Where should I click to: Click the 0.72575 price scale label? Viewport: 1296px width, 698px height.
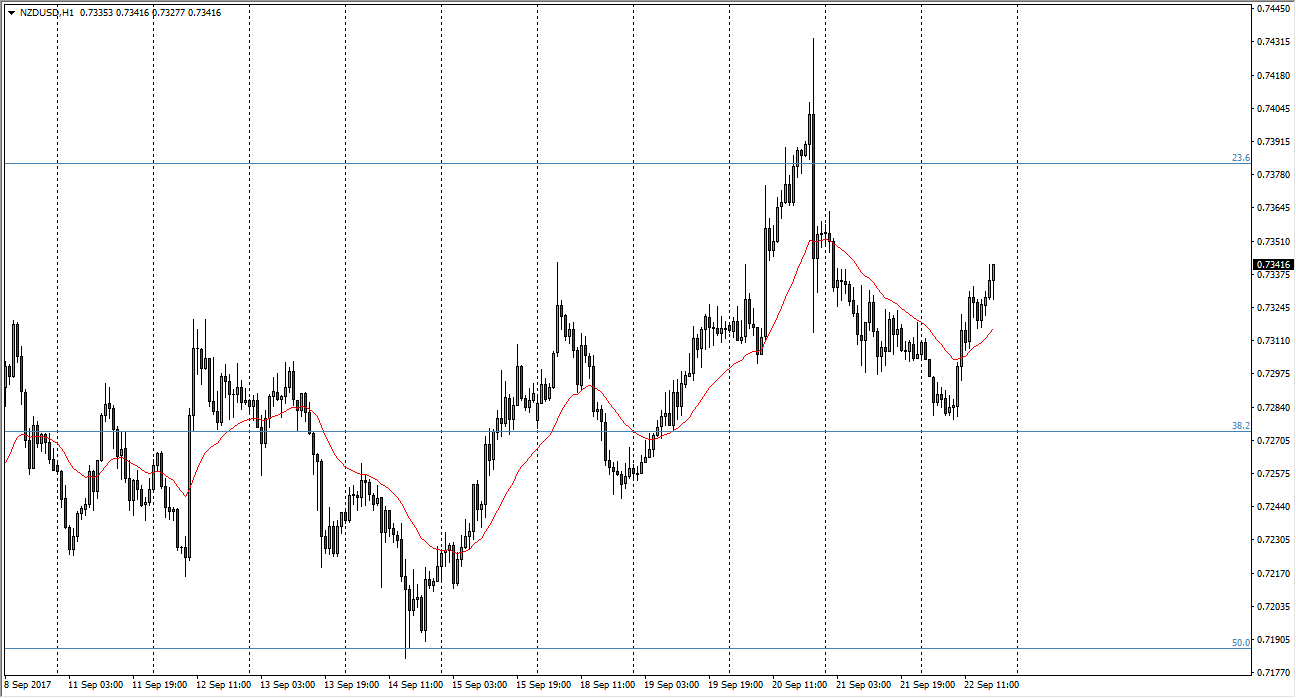[x=1272, y=473]
